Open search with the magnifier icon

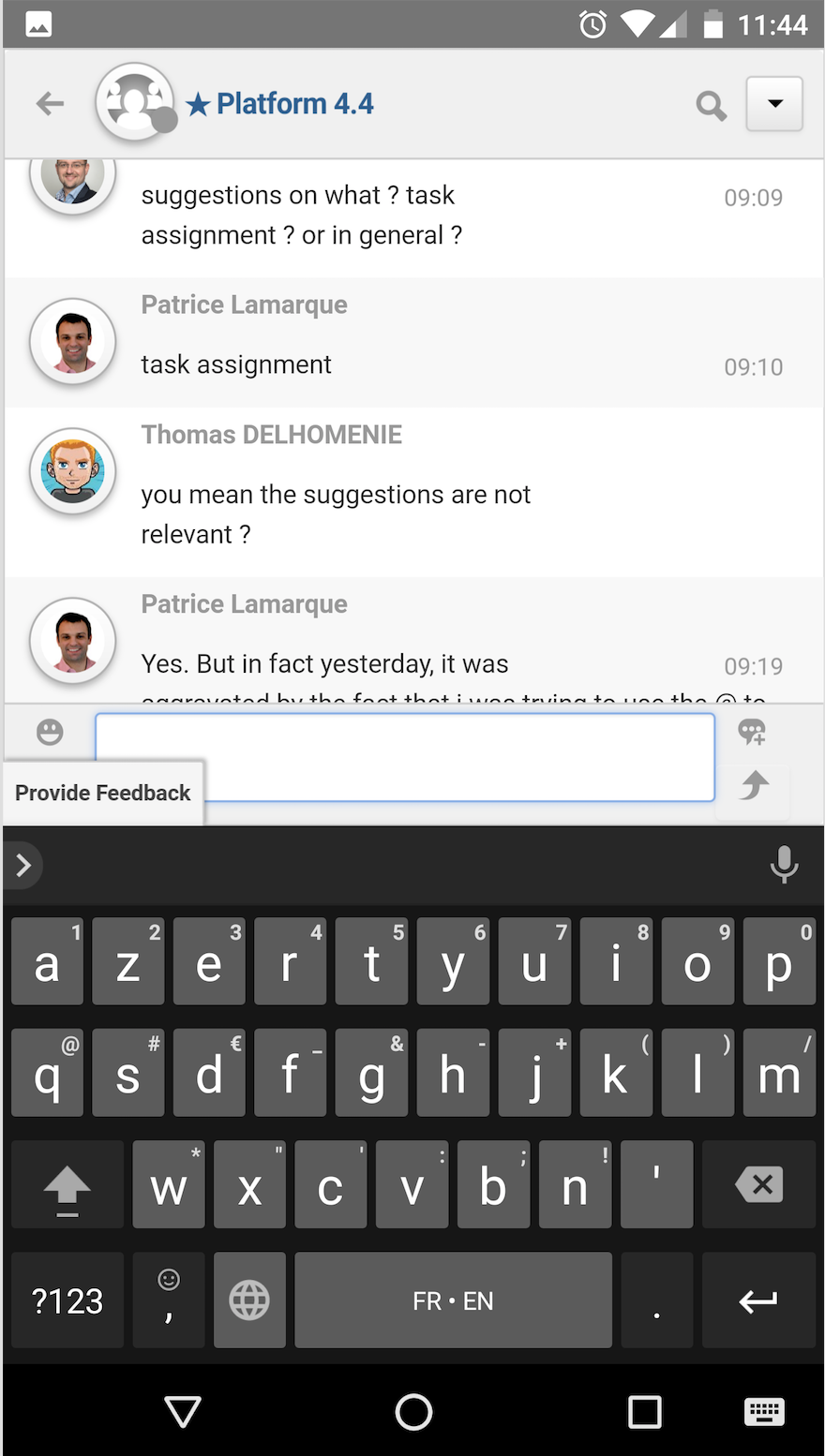[x=711, y=105]
